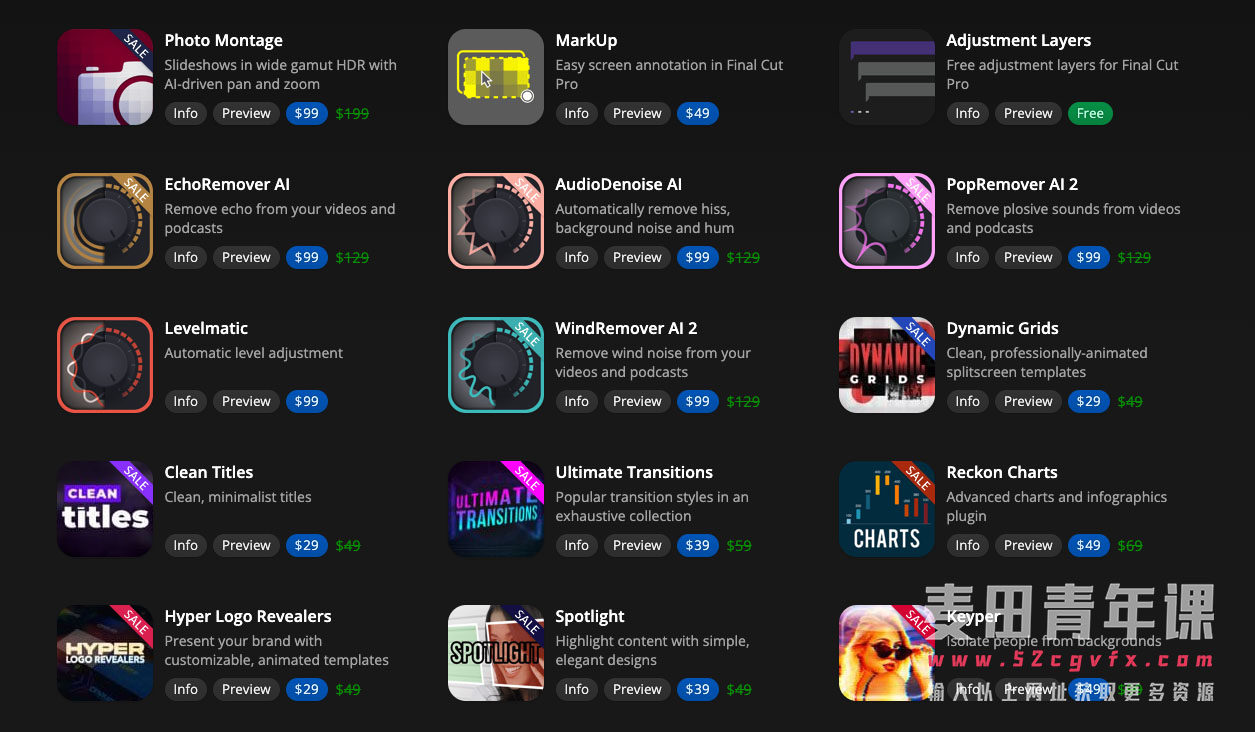Click the Ultimate Transitions thumbnail
The height and width of the screenshot is (732, 1255).
[x=496, y=509]
